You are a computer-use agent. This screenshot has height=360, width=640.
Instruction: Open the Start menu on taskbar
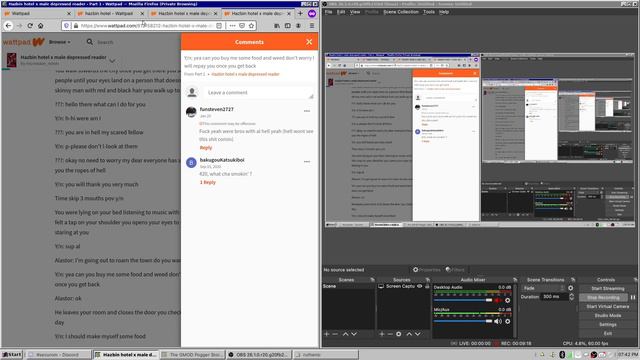[12, 355]
